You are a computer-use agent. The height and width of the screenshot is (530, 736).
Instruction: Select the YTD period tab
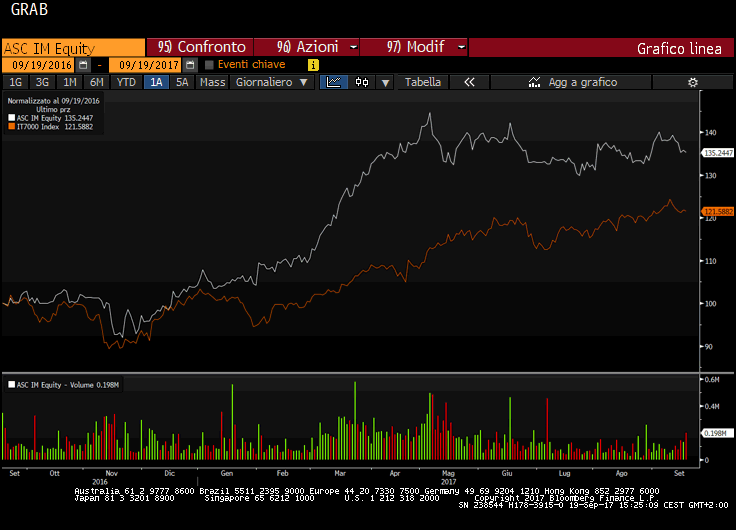click(126, 82)
